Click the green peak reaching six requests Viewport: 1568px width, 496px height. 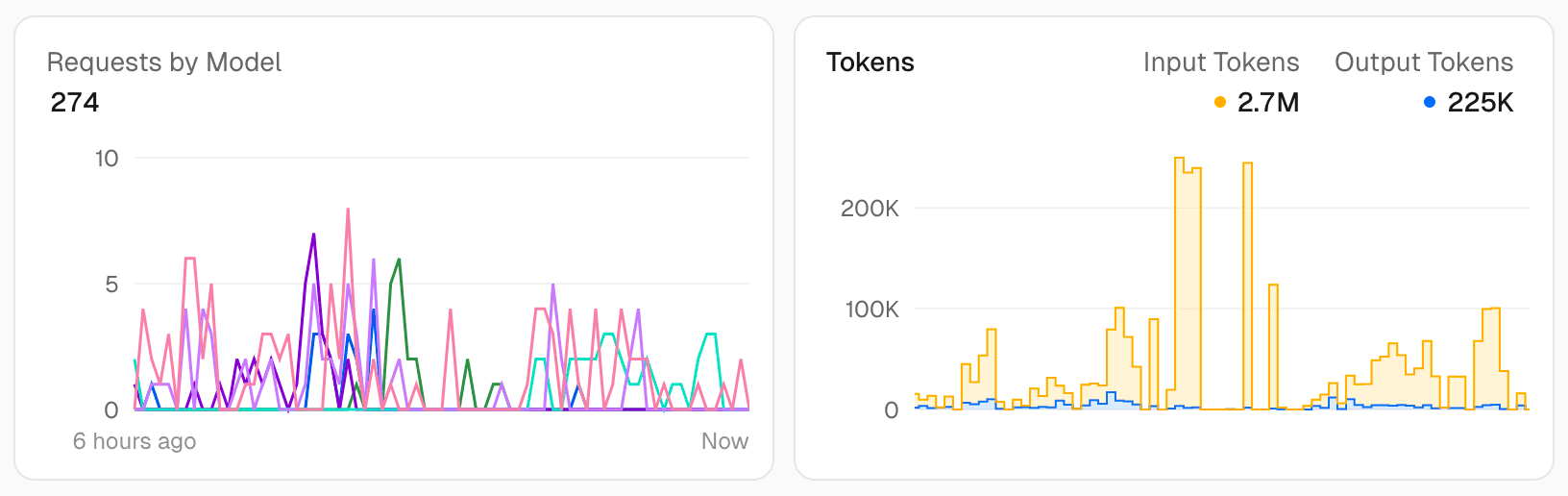click(x=399, y=260)
